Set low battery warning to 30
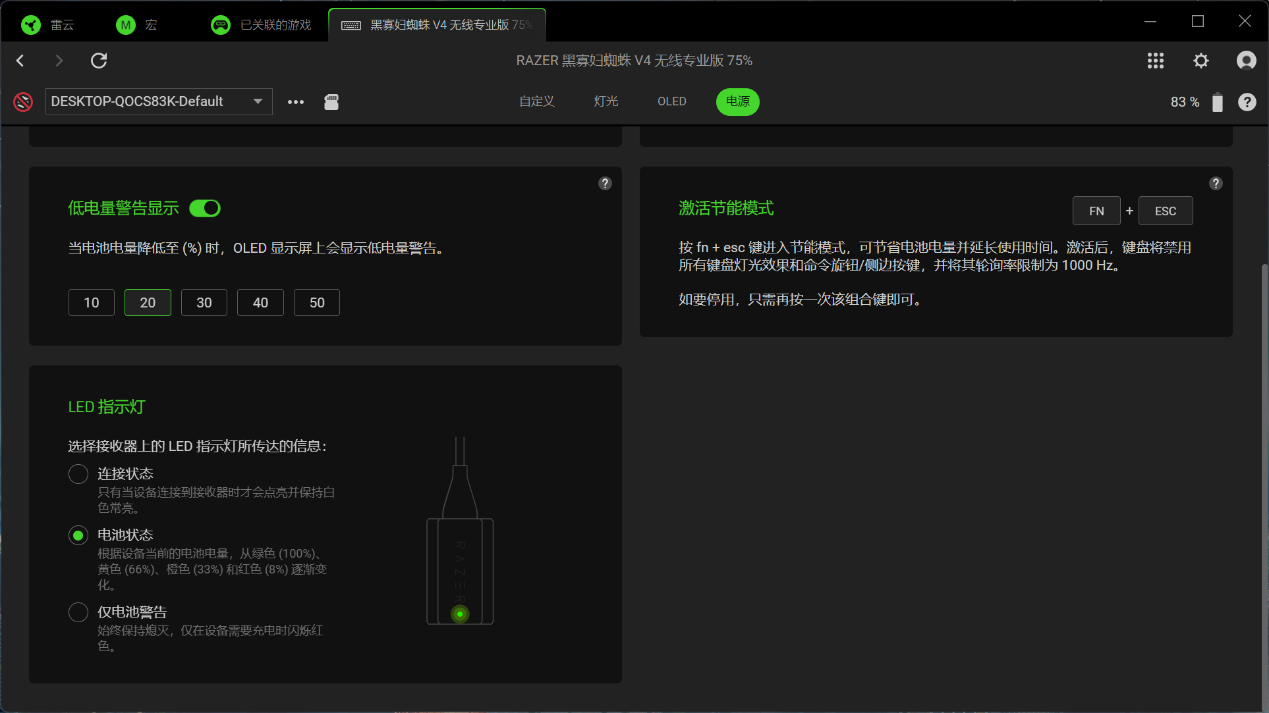1269x713 pixels. coord(204,302)
